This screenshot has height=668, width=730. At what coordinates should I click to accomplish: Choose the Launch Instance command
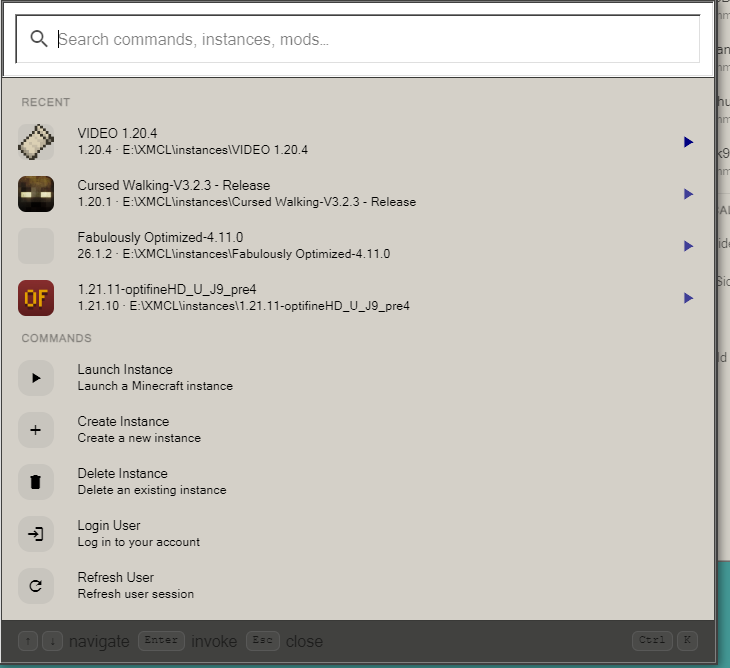(x=358, y=378)
